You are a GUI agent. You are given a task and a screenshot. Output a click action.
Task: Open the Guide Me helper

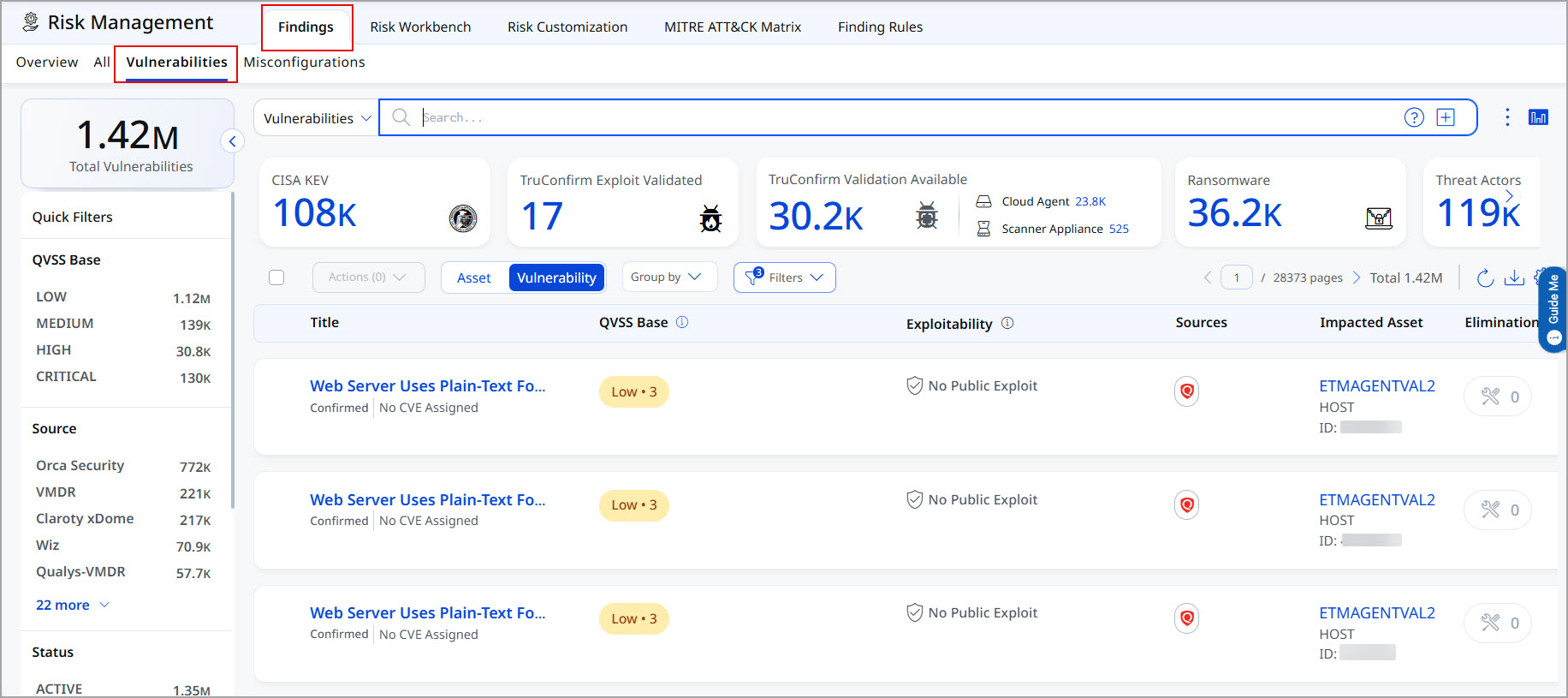tap(1553, 308)
